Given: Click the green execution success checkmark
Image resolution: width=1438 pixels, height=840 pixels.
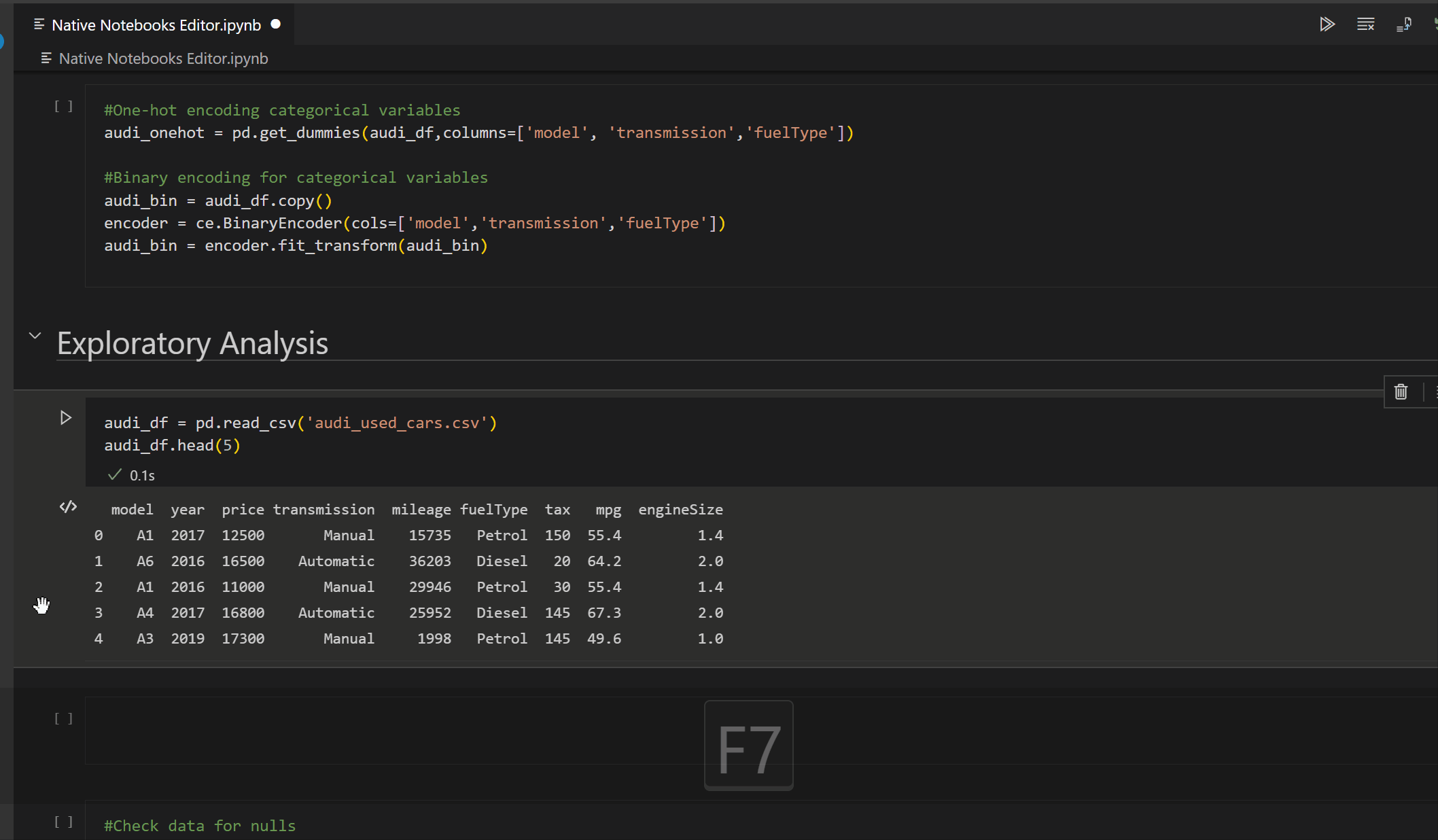Looking at the screenshot, I should coord(114,474).
